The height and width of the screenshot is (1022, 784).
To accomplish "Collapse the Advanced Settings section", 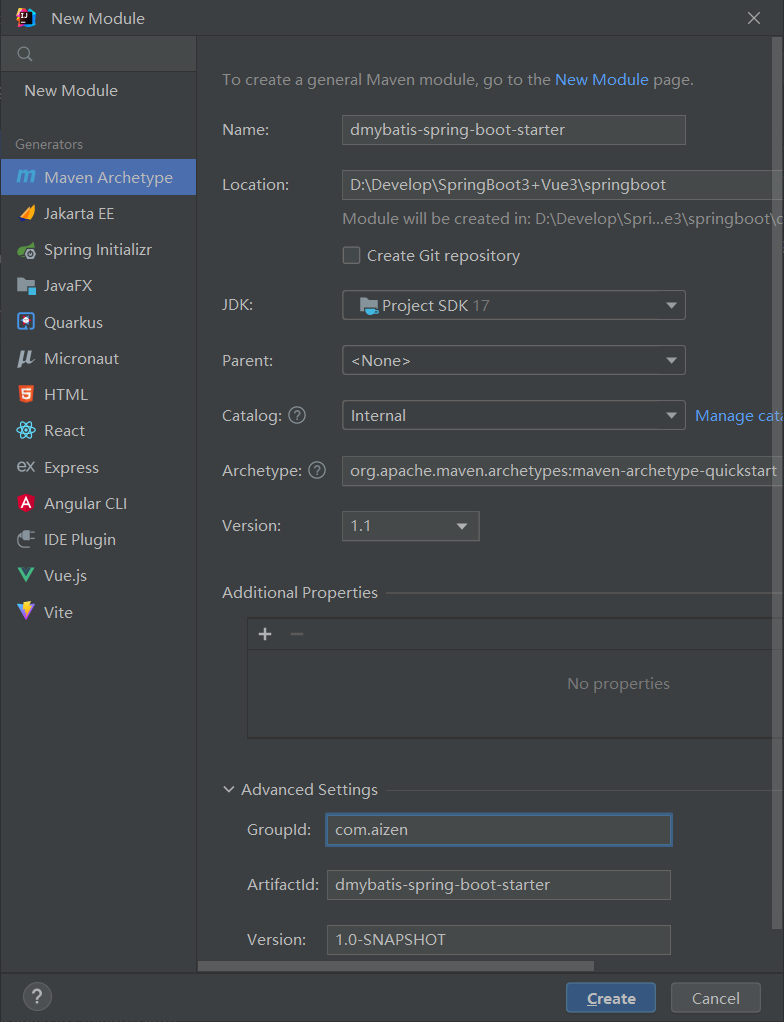I will click(x=231, y=790).
